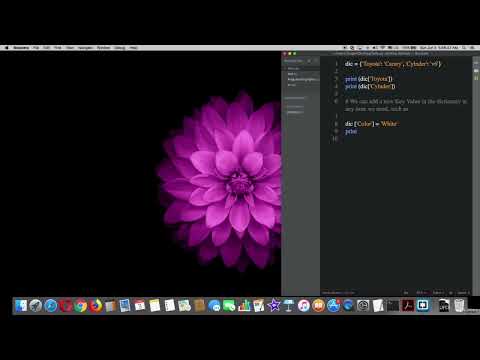Click line 'print (dic['Toyota'])'
Screen dimensions: 480x360
point(369,79)
